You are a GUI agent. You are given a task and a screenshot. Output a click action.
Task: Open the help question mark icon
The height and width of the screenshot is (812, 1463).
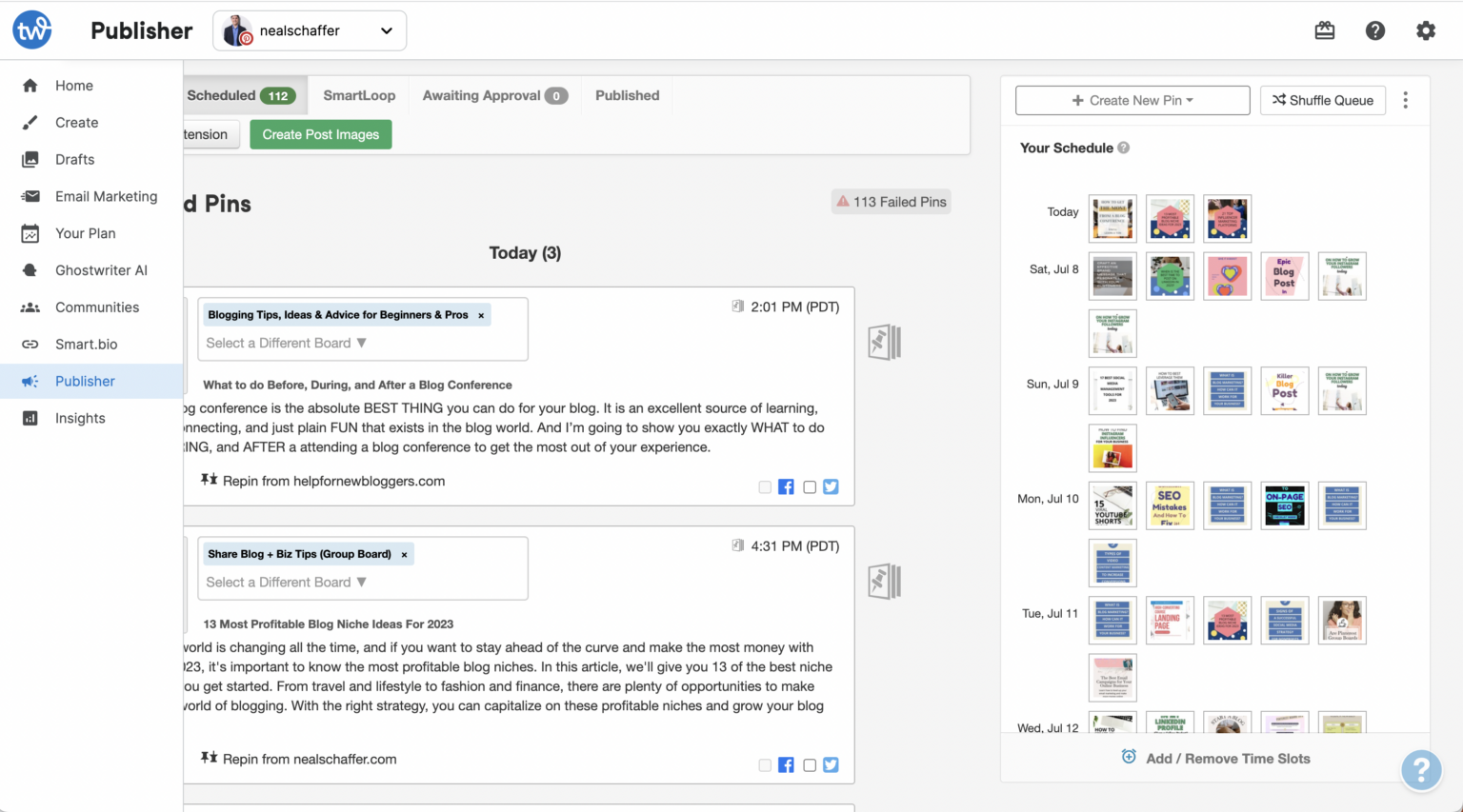[1375, 30]
